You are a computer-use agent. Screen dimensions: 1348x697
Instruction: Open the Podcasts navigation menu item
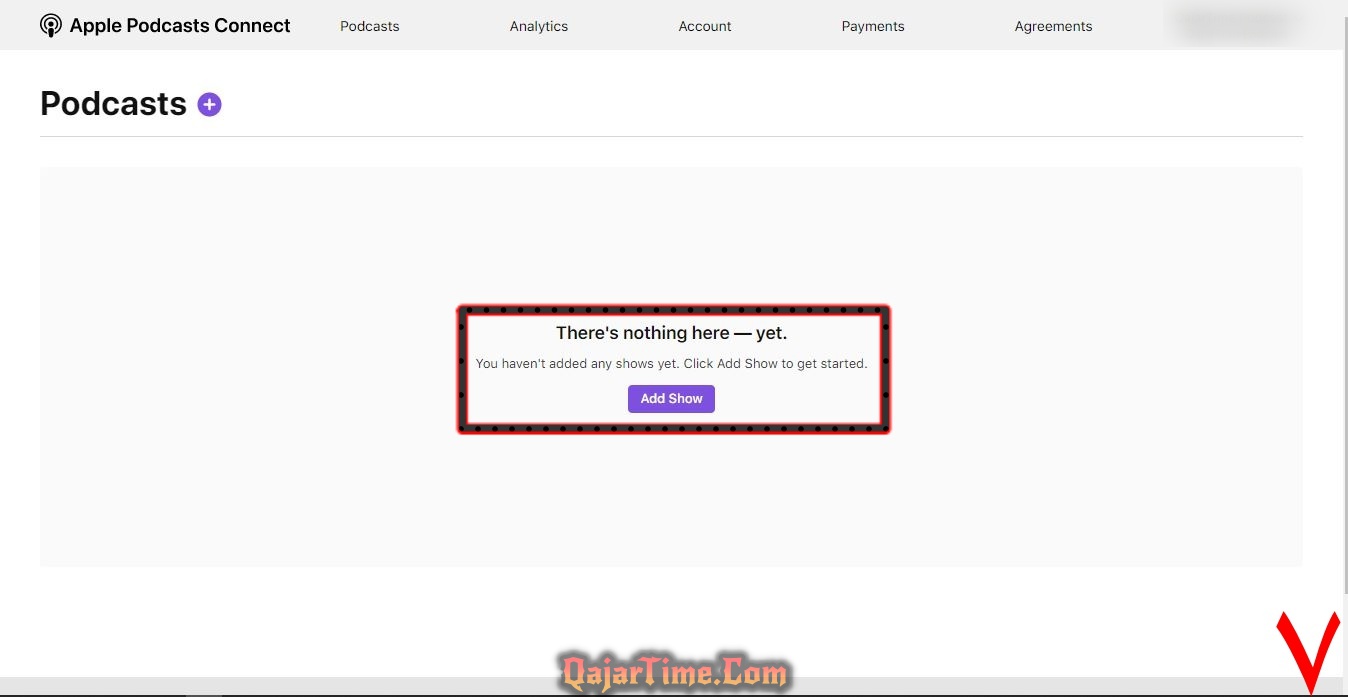369,26
